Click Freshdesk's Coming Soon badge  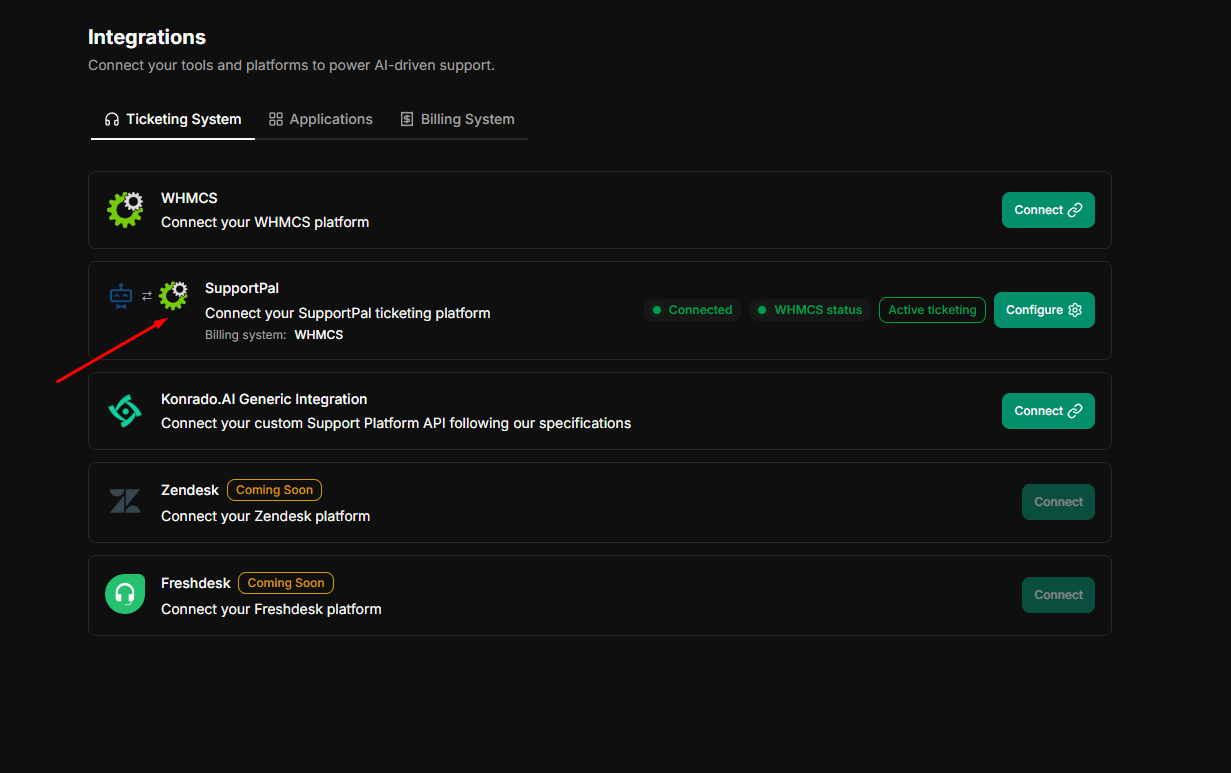[x=286, y=583]
